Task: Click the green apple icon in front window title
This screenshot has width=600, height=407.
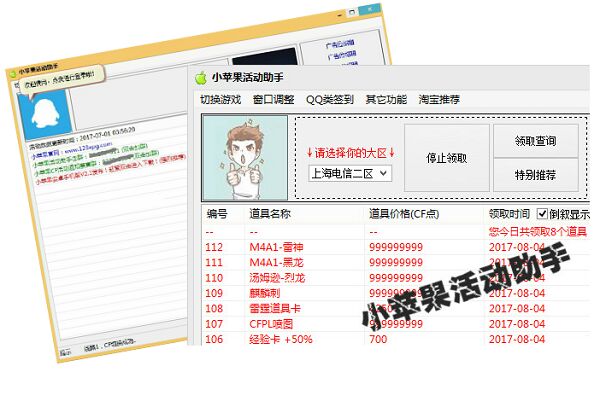Action: [201, 77]
